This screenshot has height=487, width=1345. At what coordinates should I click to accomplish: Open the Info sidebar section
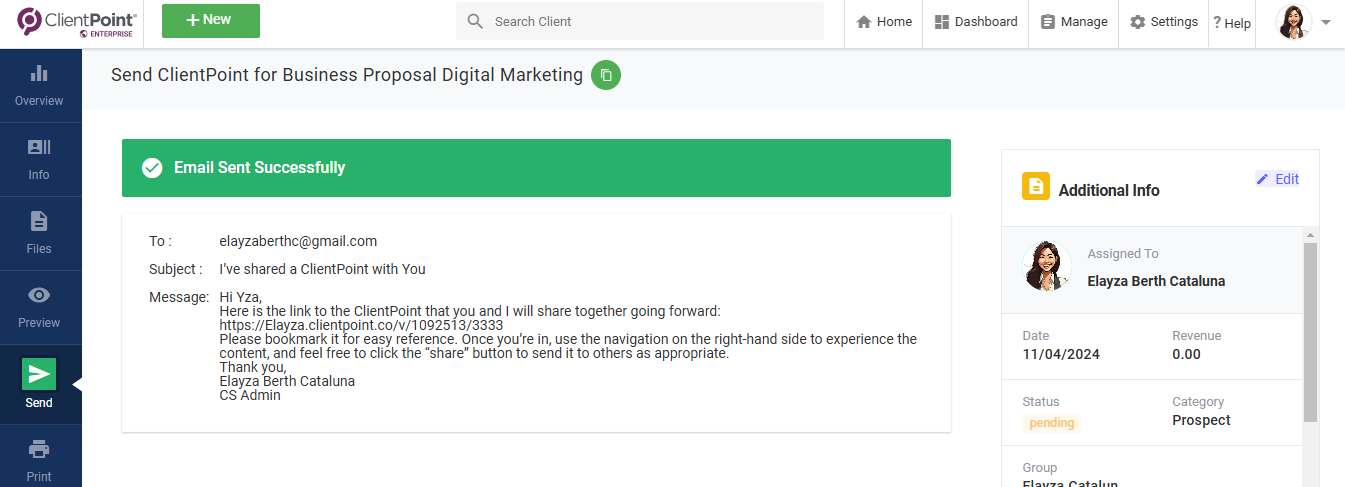pos(39,160)
